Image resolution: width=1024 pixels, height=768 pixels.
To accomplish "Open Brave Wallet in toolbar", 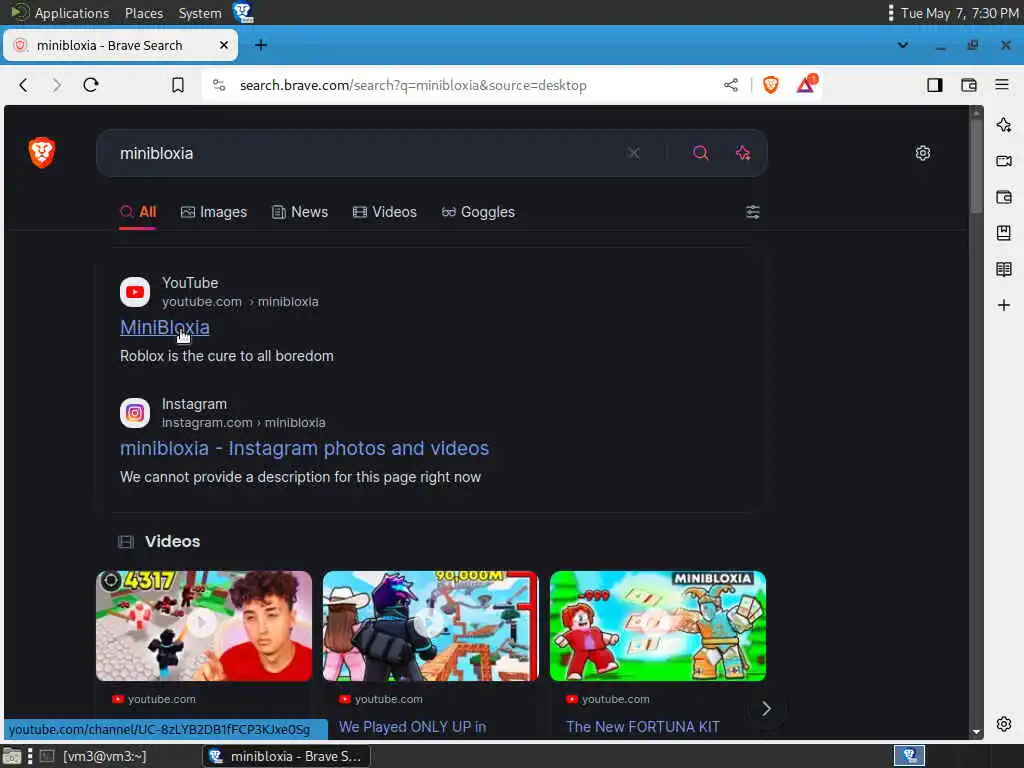I will (968, 85).
